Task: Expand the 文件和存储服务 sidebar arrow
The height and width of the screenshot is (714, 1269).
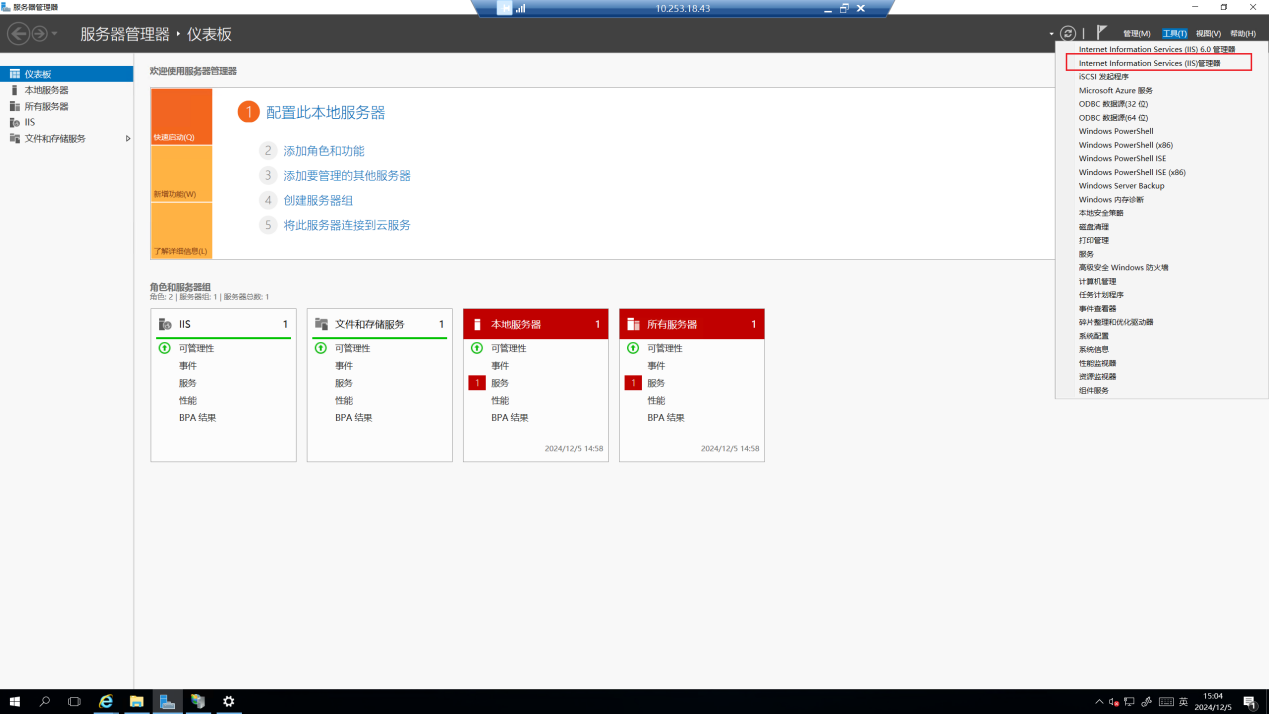Action: [128, 138]
